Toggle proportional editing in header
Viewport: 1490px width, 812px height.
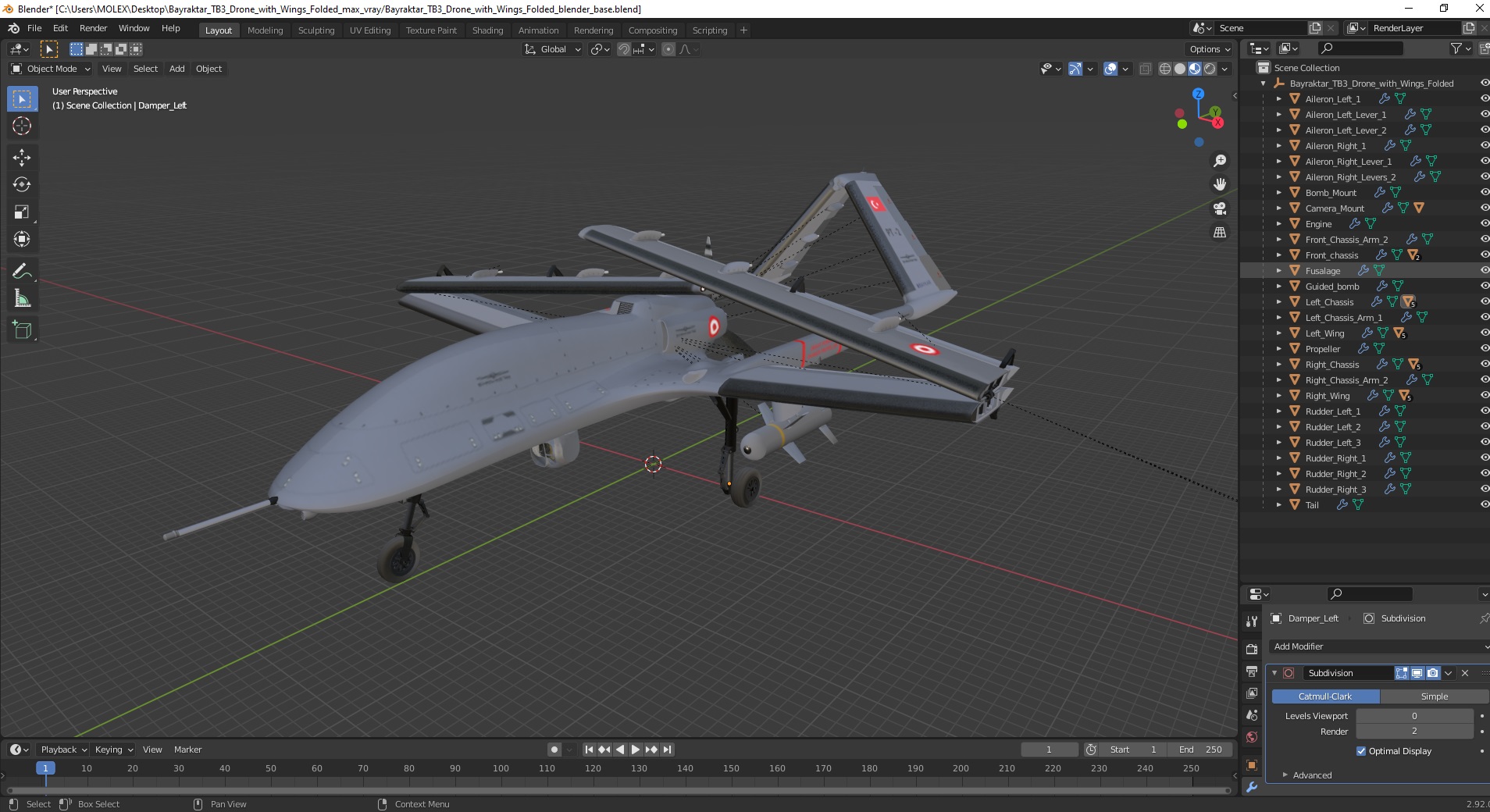(668, 49)
